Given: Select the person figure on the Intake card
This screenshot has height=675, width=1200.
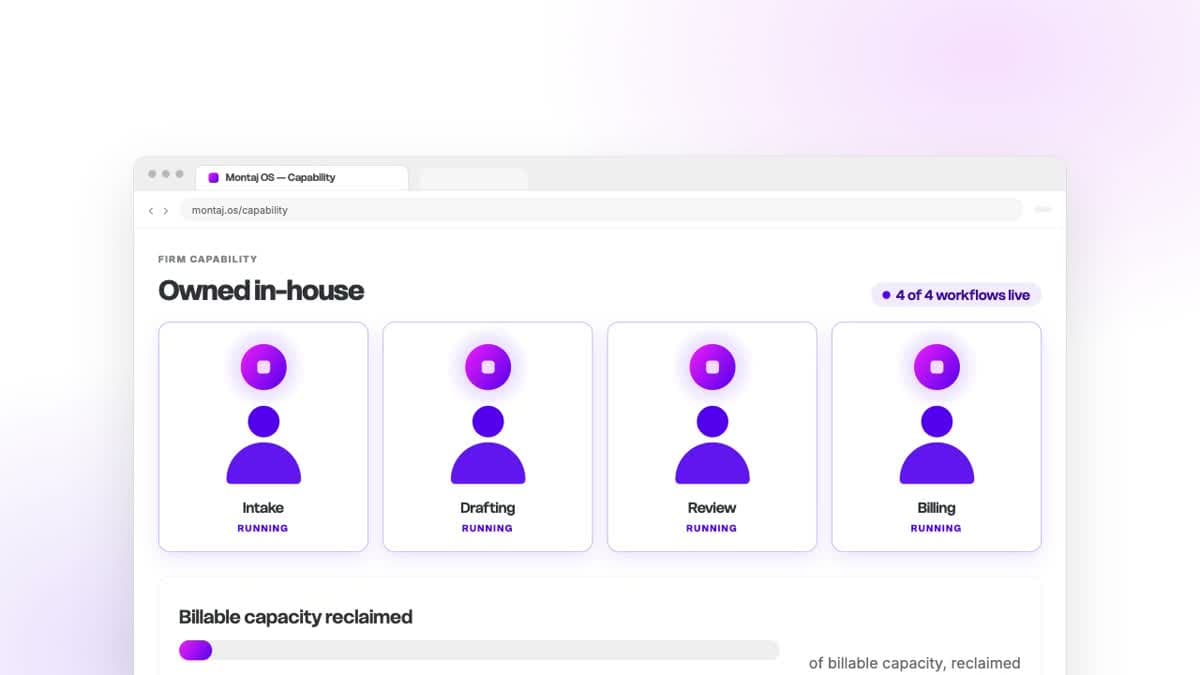Looking at the screenshot, I should point(264,445).
